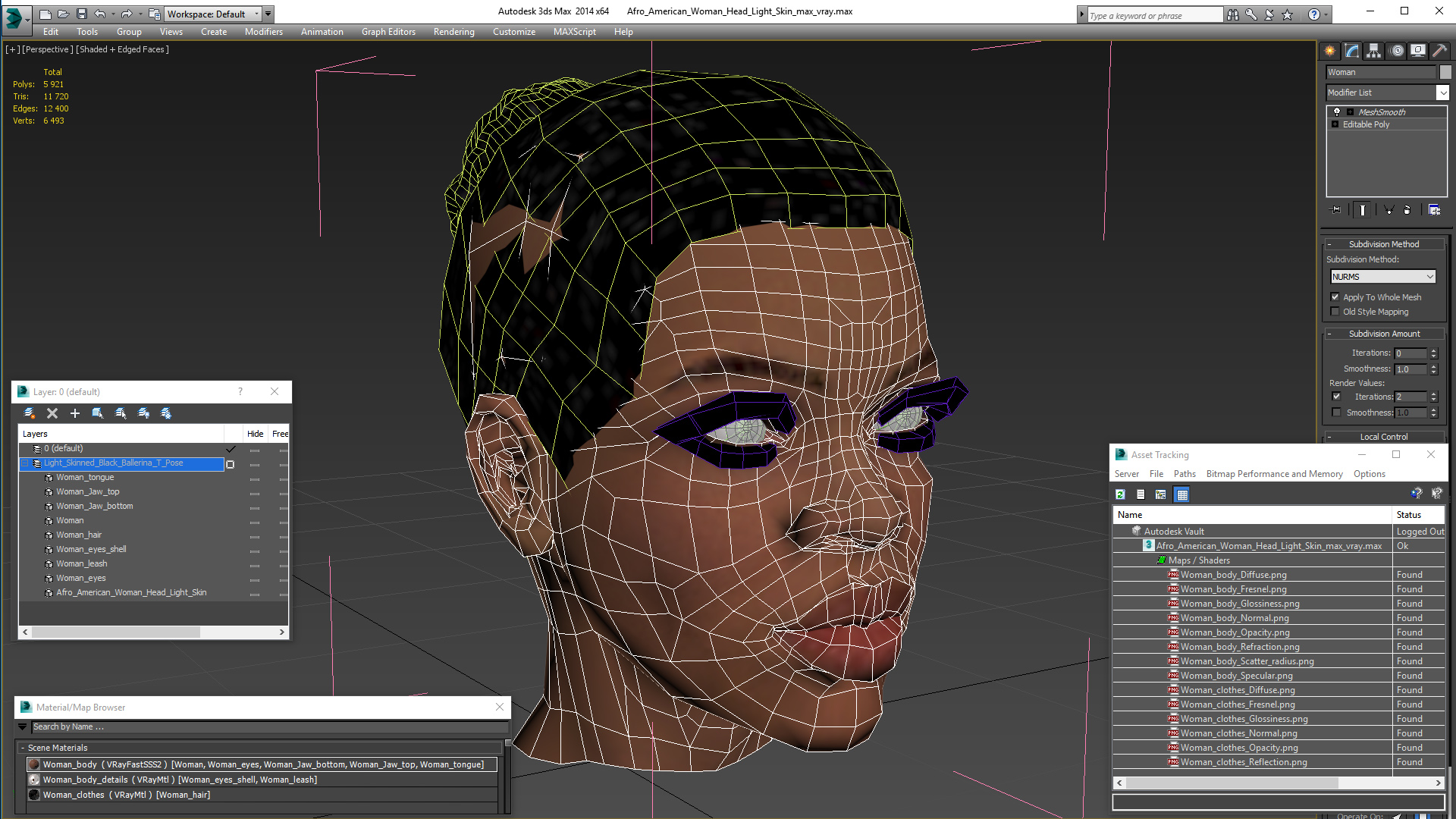Open the NURMS subdivision method dropdown
Image resolution: width=1456 pixels, height=819 pixels.
coord(1429,277)
